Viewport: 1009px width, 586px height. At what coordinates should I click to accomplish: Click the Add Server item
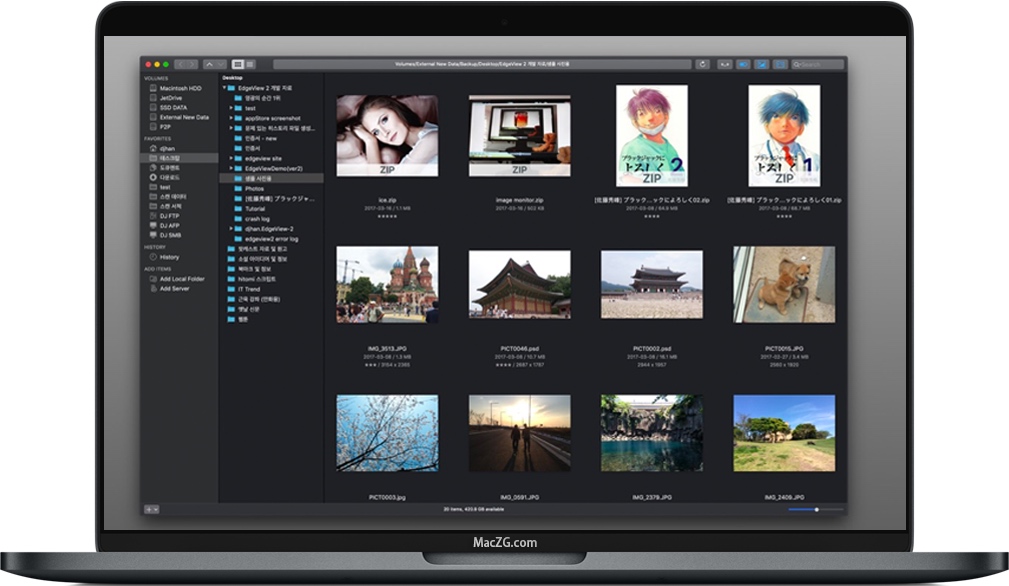pyautogui.click(x=174, y=288)
